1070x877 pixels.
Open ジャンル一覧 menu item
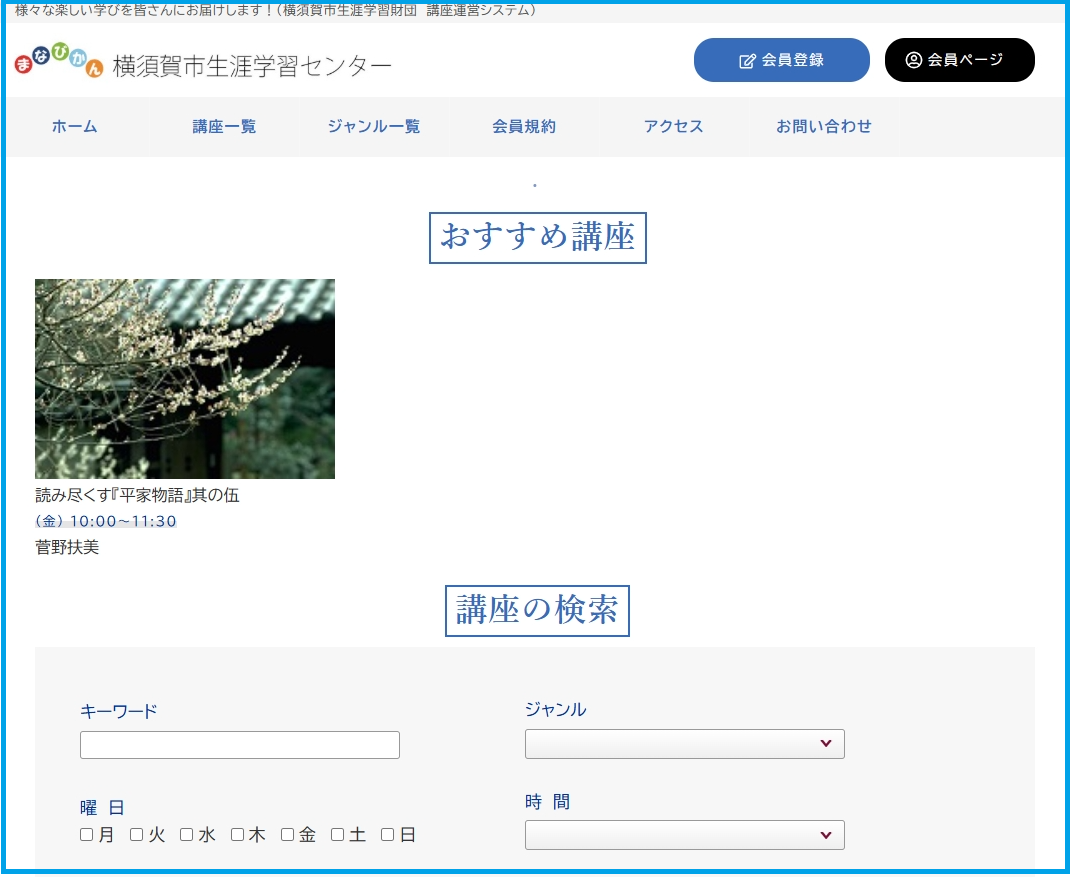coord(373,127)
